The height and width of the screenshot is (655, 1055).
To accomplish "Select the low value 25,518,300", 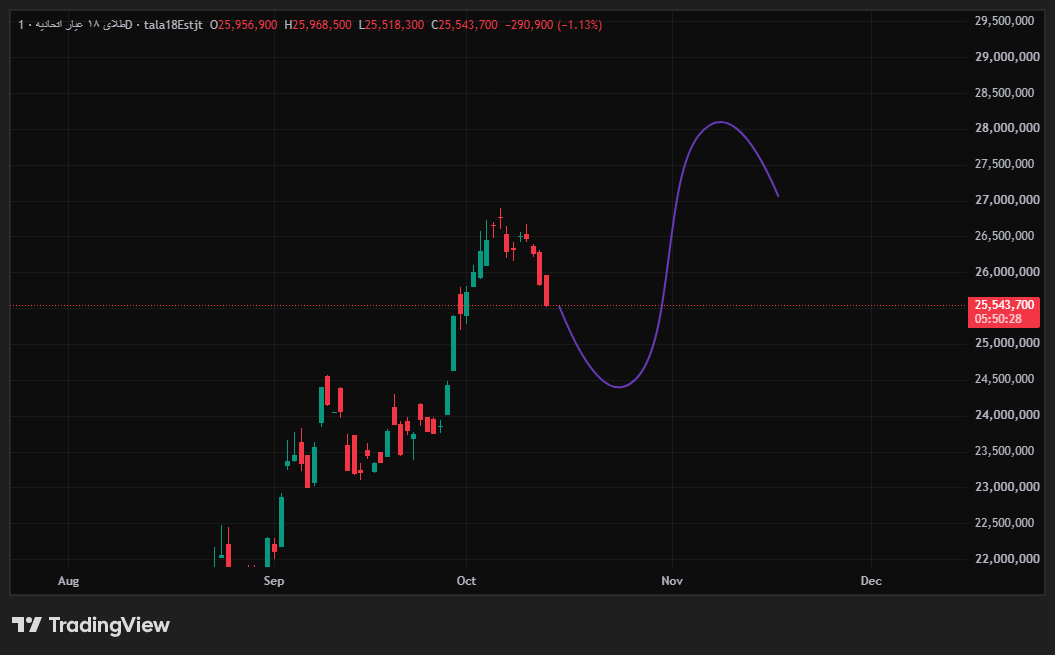I will pyautogui.click(x=394, y=25).
